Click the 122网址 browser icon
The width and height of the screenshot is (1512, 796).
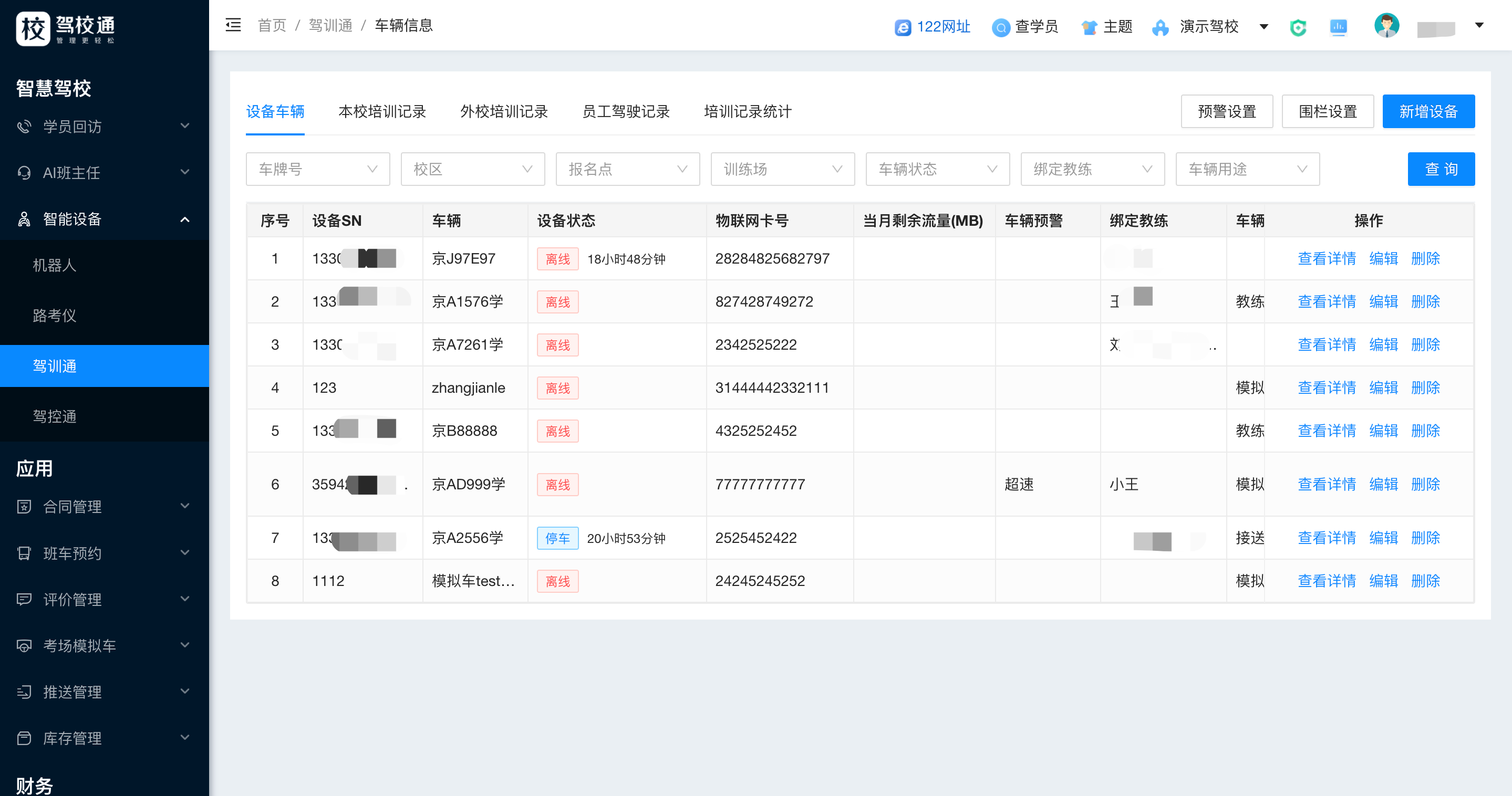(x=903, y=27)
